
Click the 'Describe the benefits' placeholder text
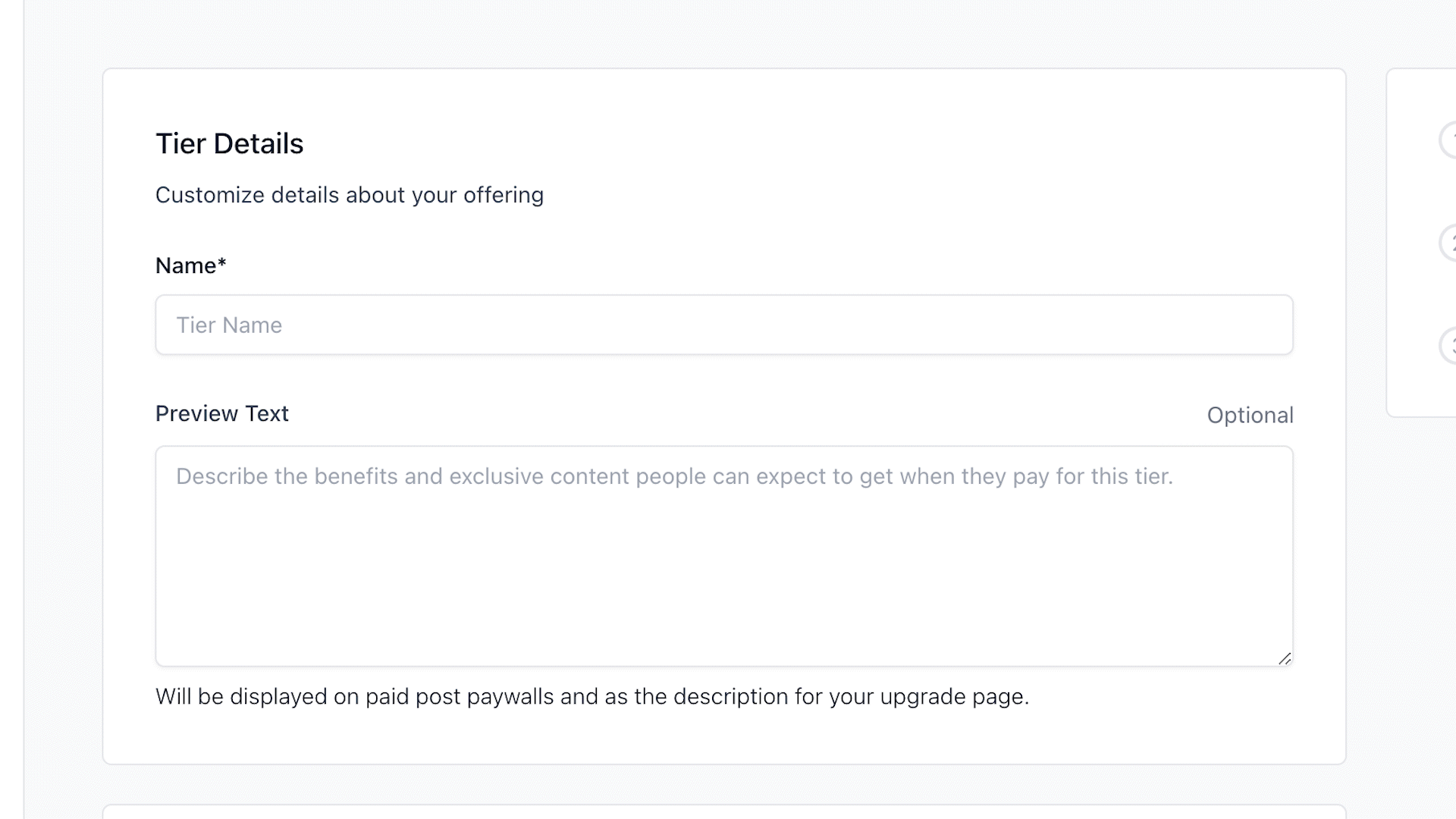pos(673,476)
